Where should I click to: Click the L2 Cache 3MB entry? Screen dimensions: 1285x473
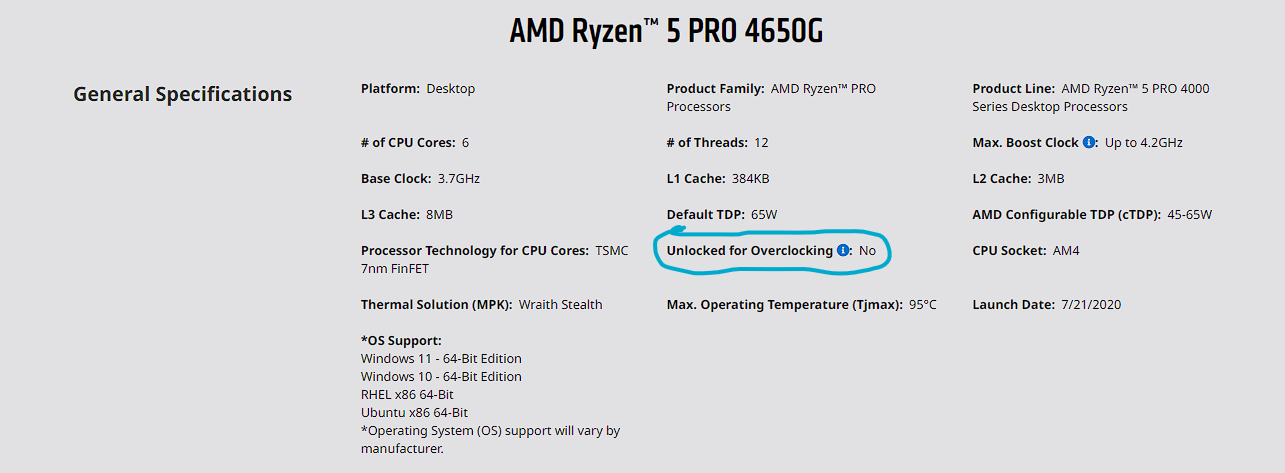1018,179
